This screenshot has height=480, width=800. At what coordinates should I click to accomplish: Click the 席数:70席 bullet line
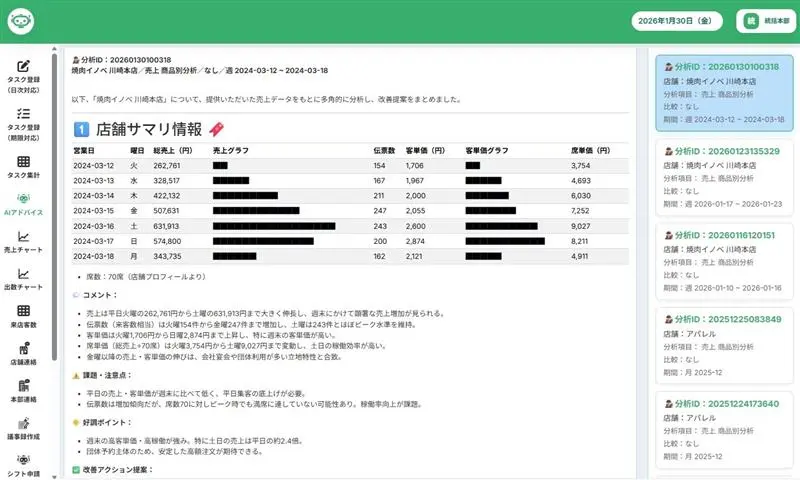pyautogui.click(x=146, y=276)
